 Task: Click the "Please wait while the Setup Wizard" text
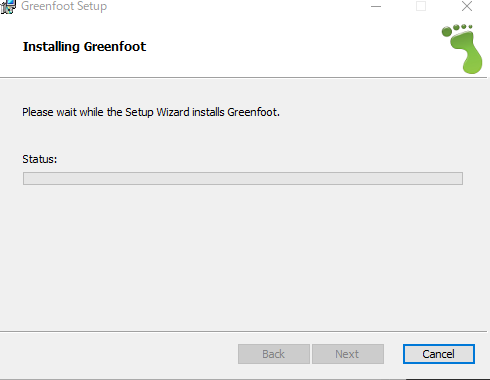pyautogui.click(x=106, y=112)
